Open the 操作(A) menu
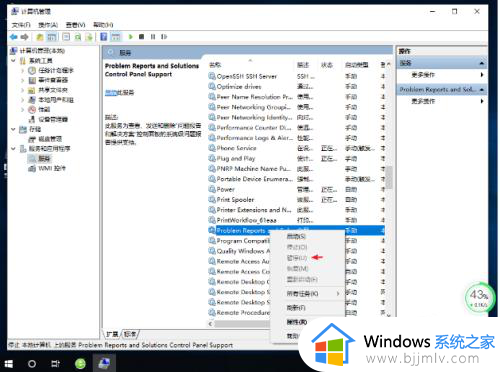 48,25
